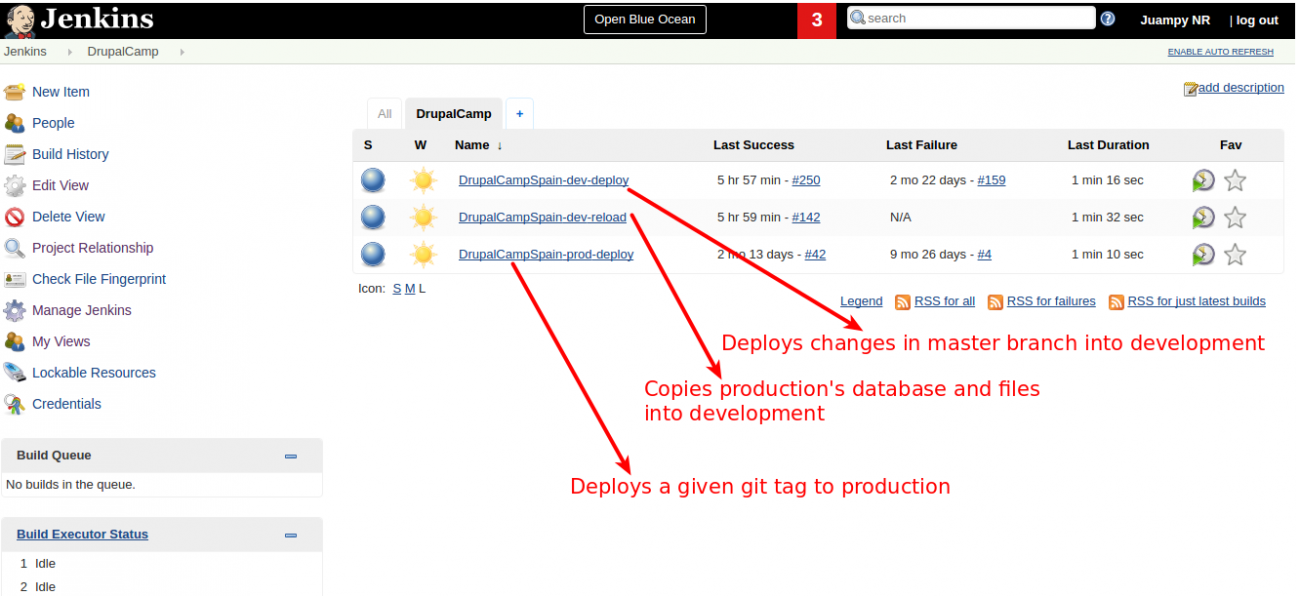The height and width of the screenshot is (596, 1300).
Task: Open Blue Ocean
Action: (644, 19)
